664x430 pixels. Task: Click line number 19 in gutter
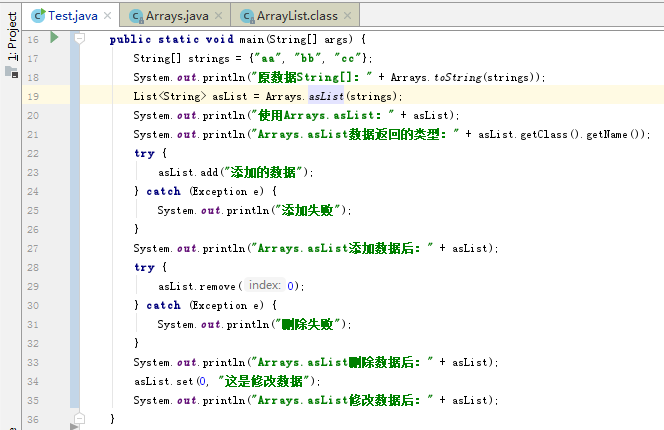tap(33, 97)
